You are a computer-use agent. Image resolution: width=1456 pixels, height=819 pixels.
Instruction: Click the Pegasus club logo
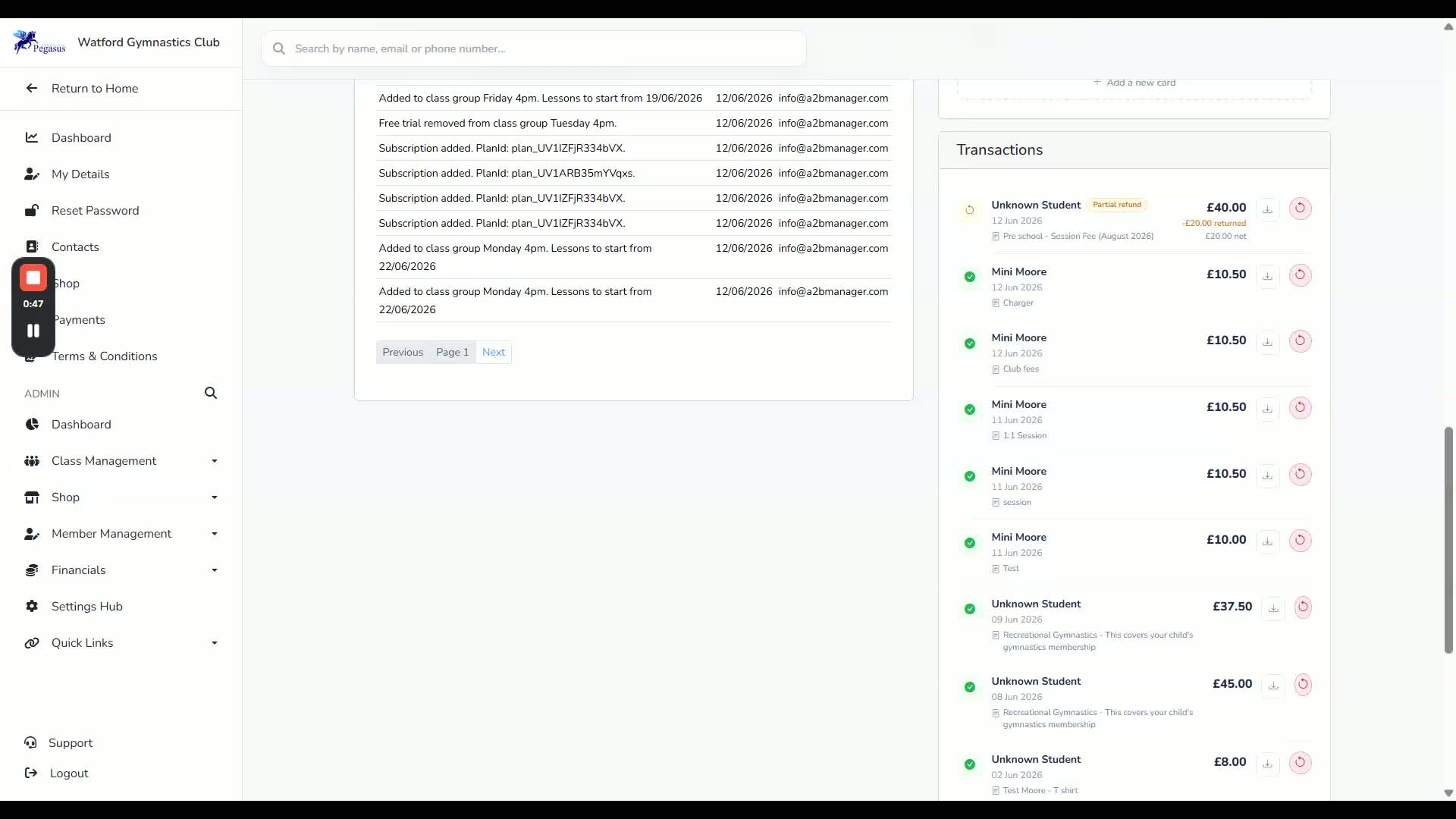point(39,42)
